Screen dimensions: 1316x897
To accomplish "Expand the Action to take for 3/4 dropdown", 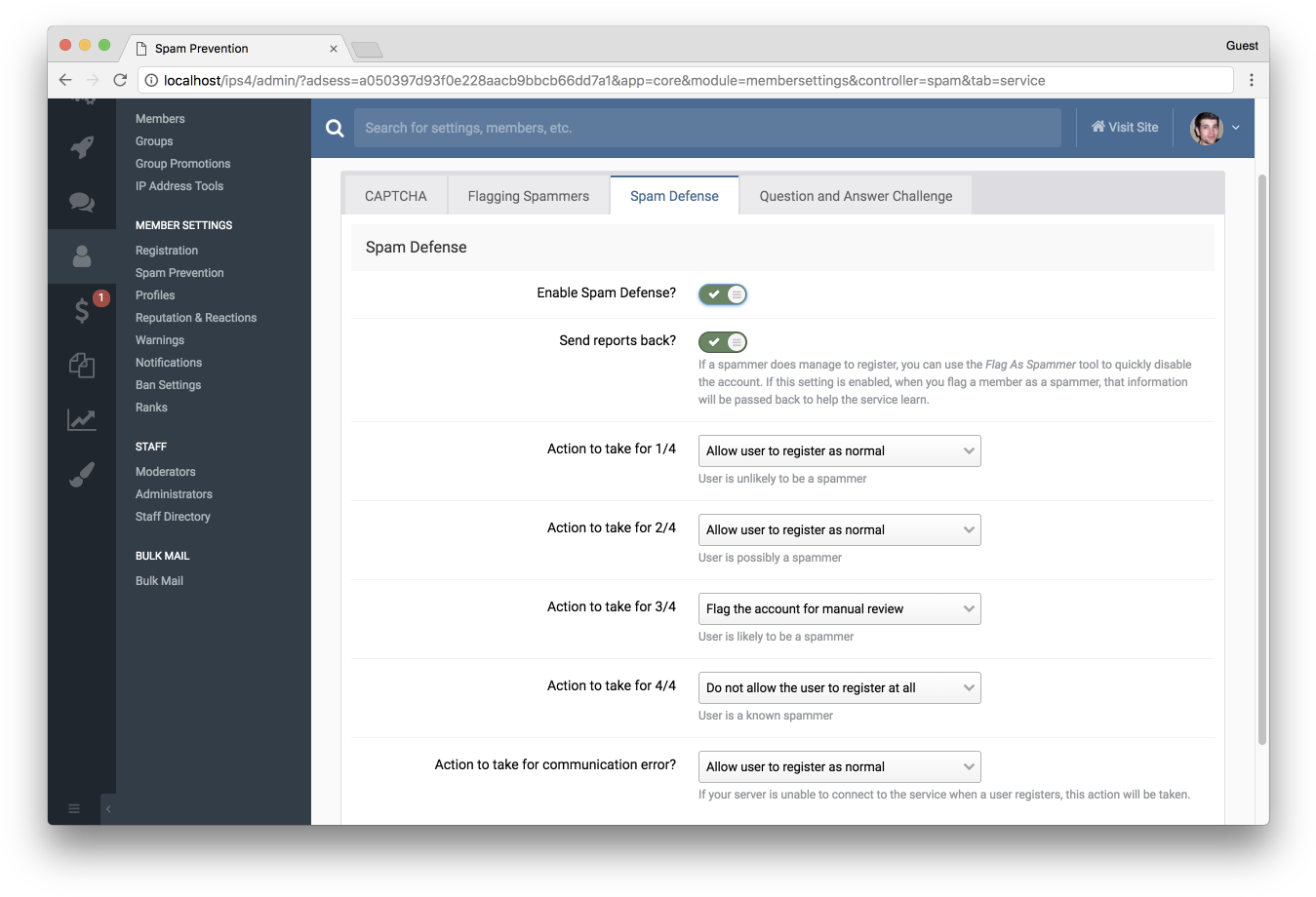I will point(839,609).
